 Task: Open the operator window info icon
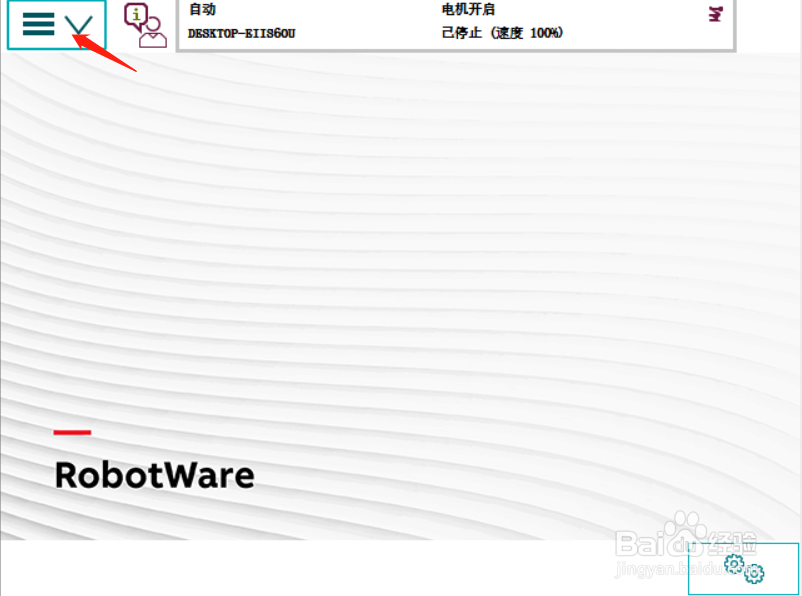click(145, 25)
